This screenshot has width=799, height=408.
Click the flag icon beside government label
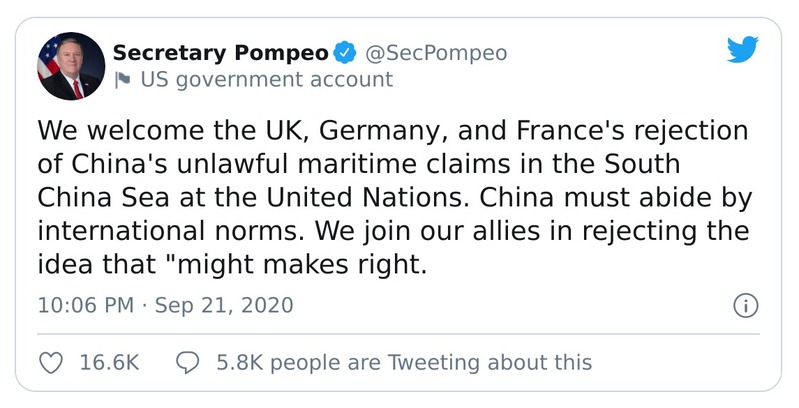122,80
